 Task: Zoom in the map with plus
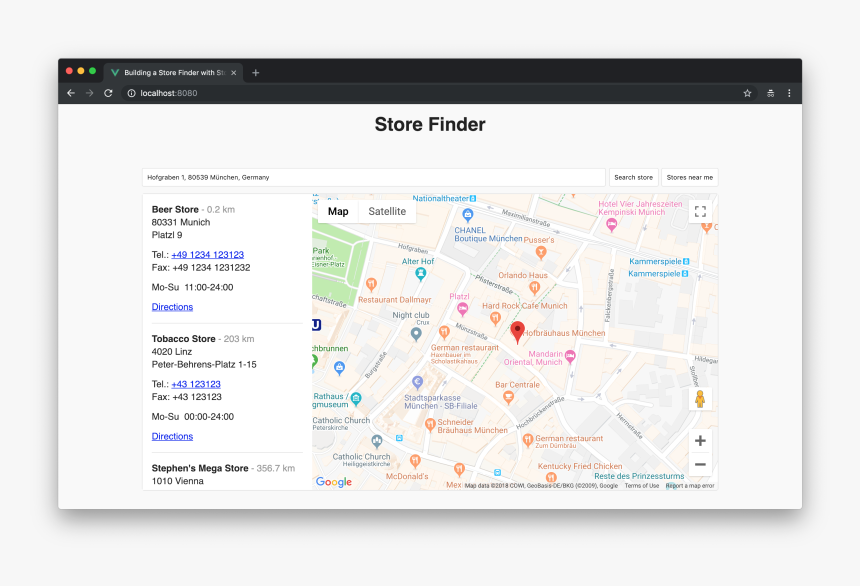[700, 441]
